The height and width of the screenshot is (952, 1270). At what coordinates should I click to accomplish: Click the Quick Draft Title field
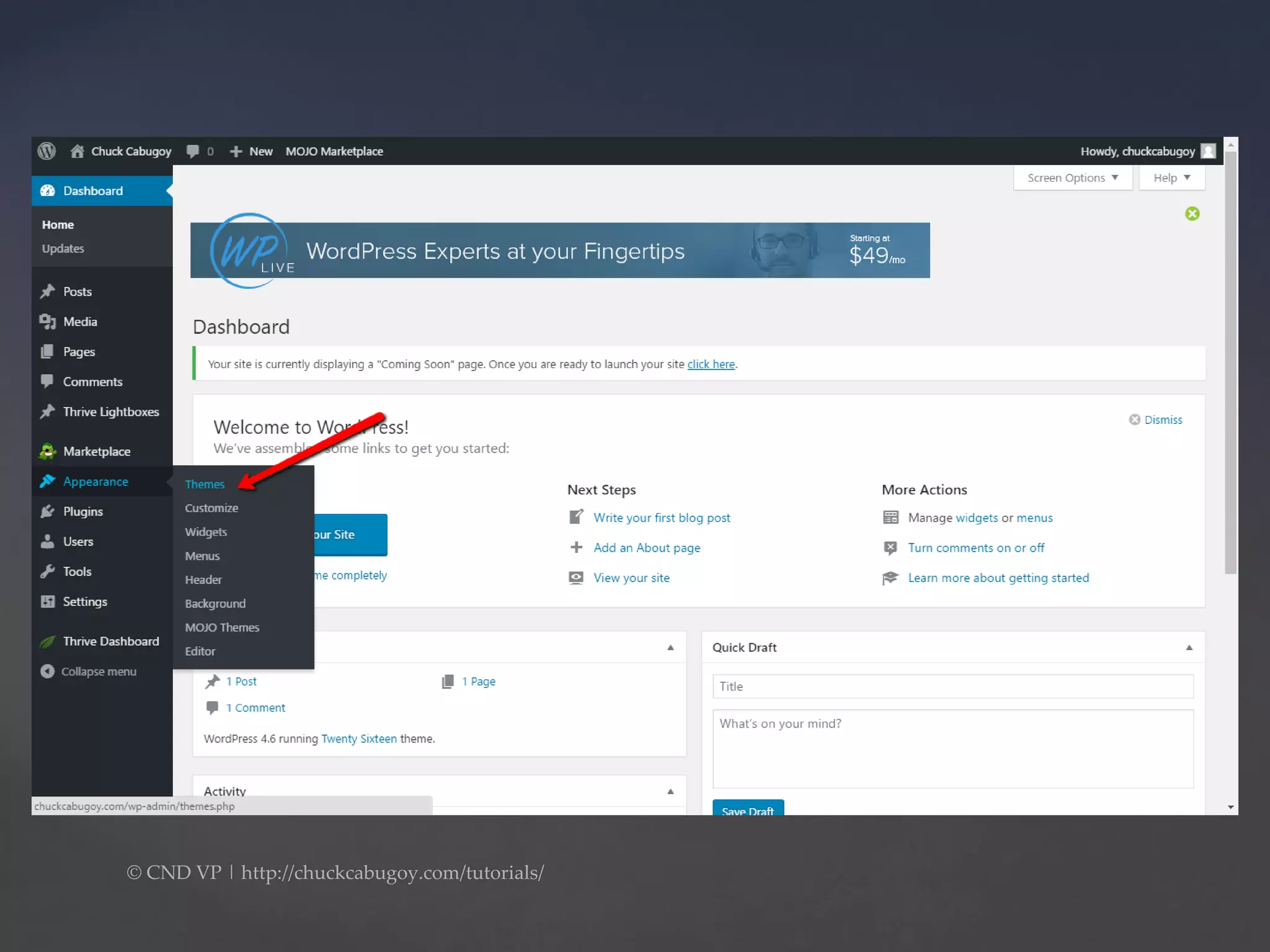[x=952, y=686]
